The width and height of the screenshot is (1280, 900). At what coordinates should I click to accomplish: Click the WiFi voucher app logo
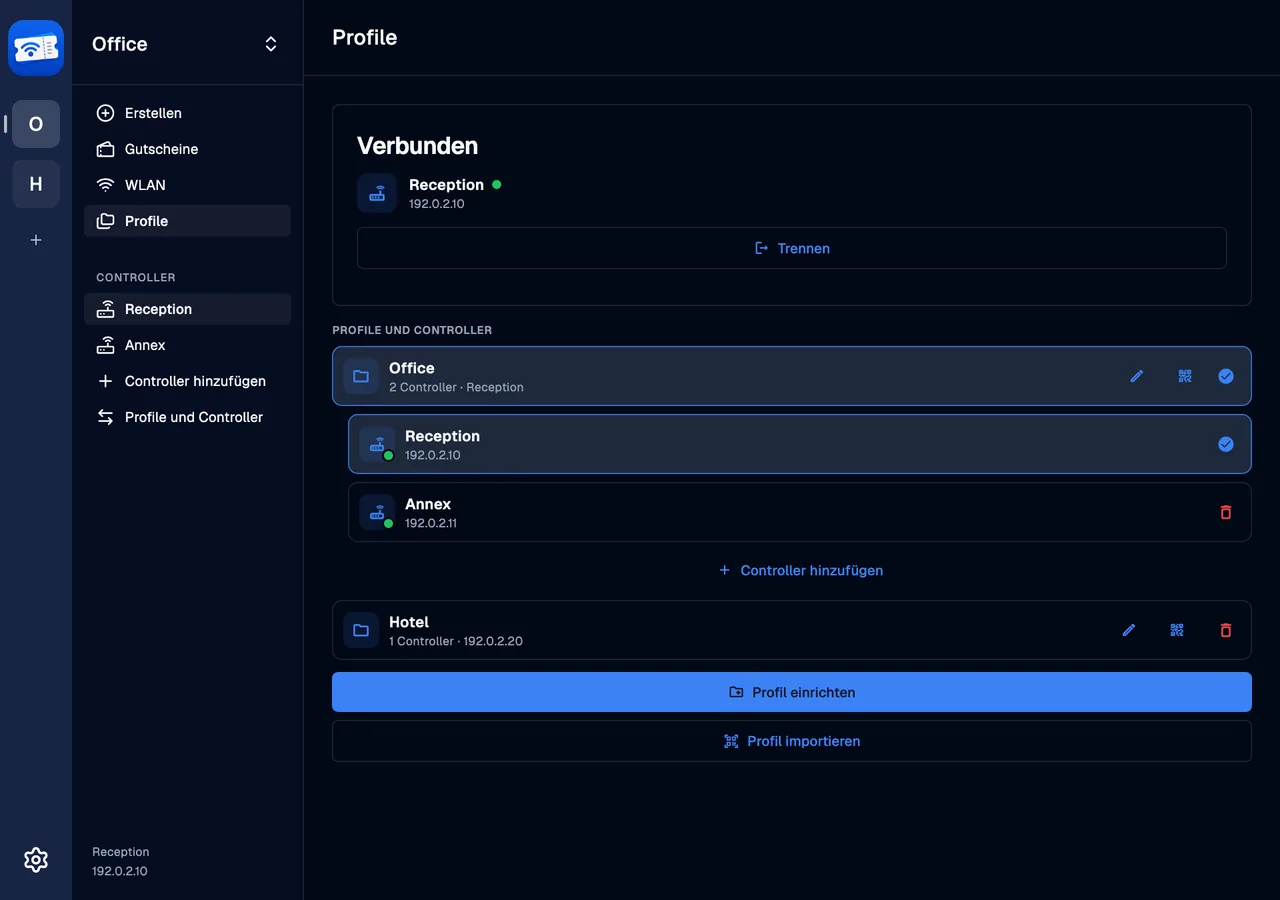36,48
